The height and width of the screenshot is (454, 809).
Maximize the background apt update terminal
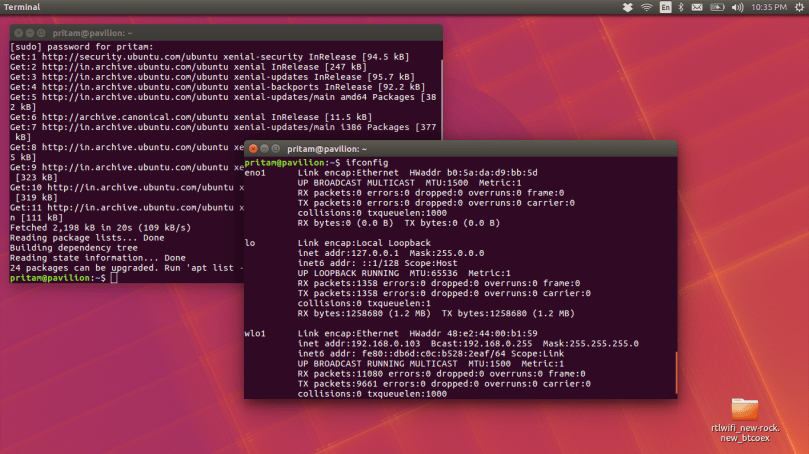pyautogui.click(x=41, y=33)
